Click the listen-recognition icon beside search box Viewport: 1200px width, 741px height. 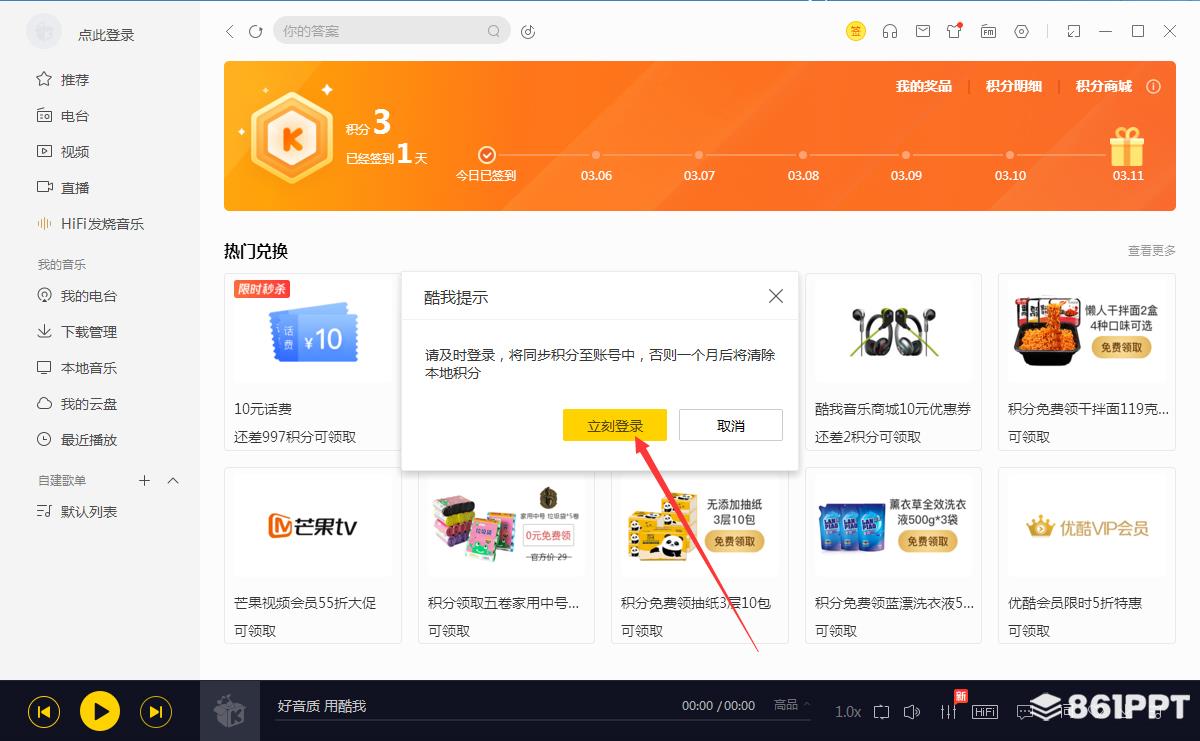(528, 31)
